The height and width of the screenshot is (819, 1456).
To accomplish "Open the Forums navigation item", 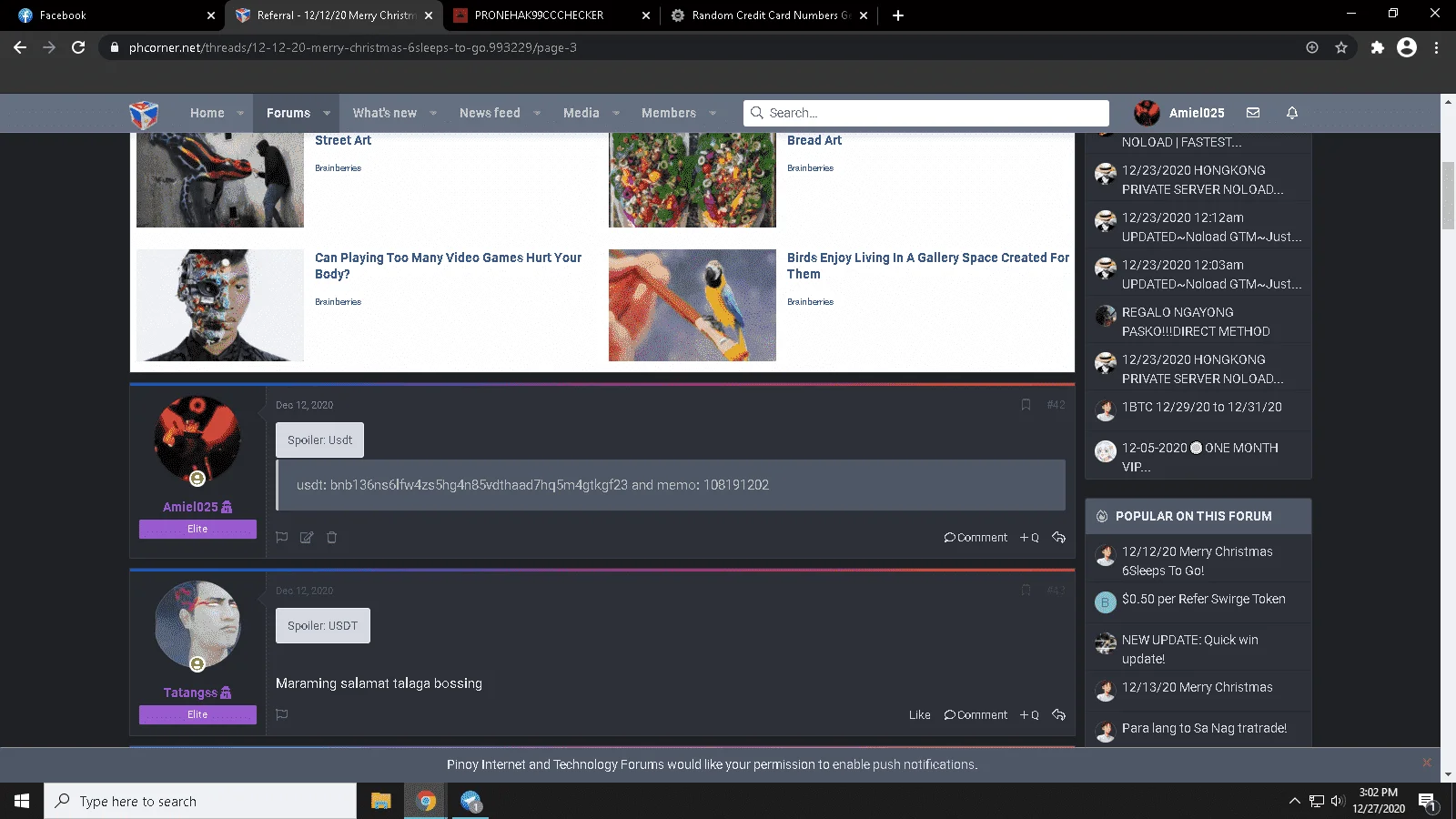I will point(288,113).
